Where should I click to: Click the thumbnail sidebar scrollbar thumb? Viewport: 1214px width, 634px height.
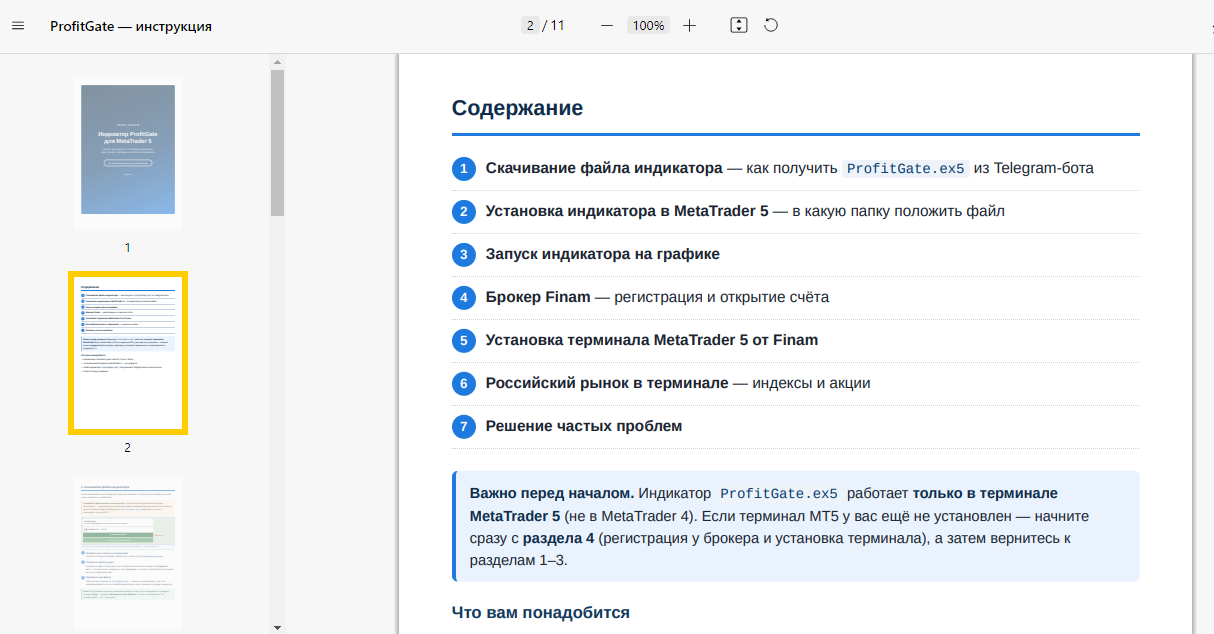[x=277, y=143]
